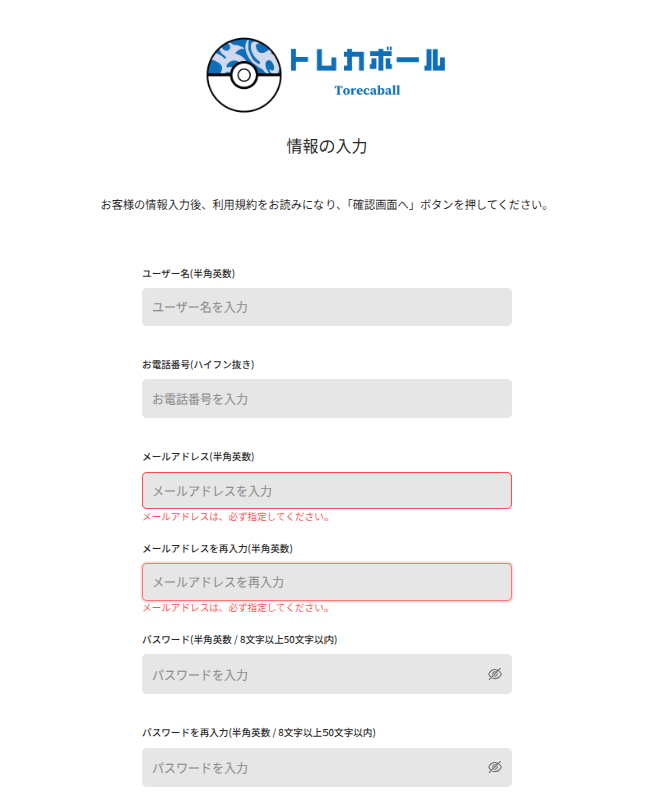The height and width of the screenshot is (812, 648).
Task: Click the blue トレカボール logo text
Action: pos(369,61)
